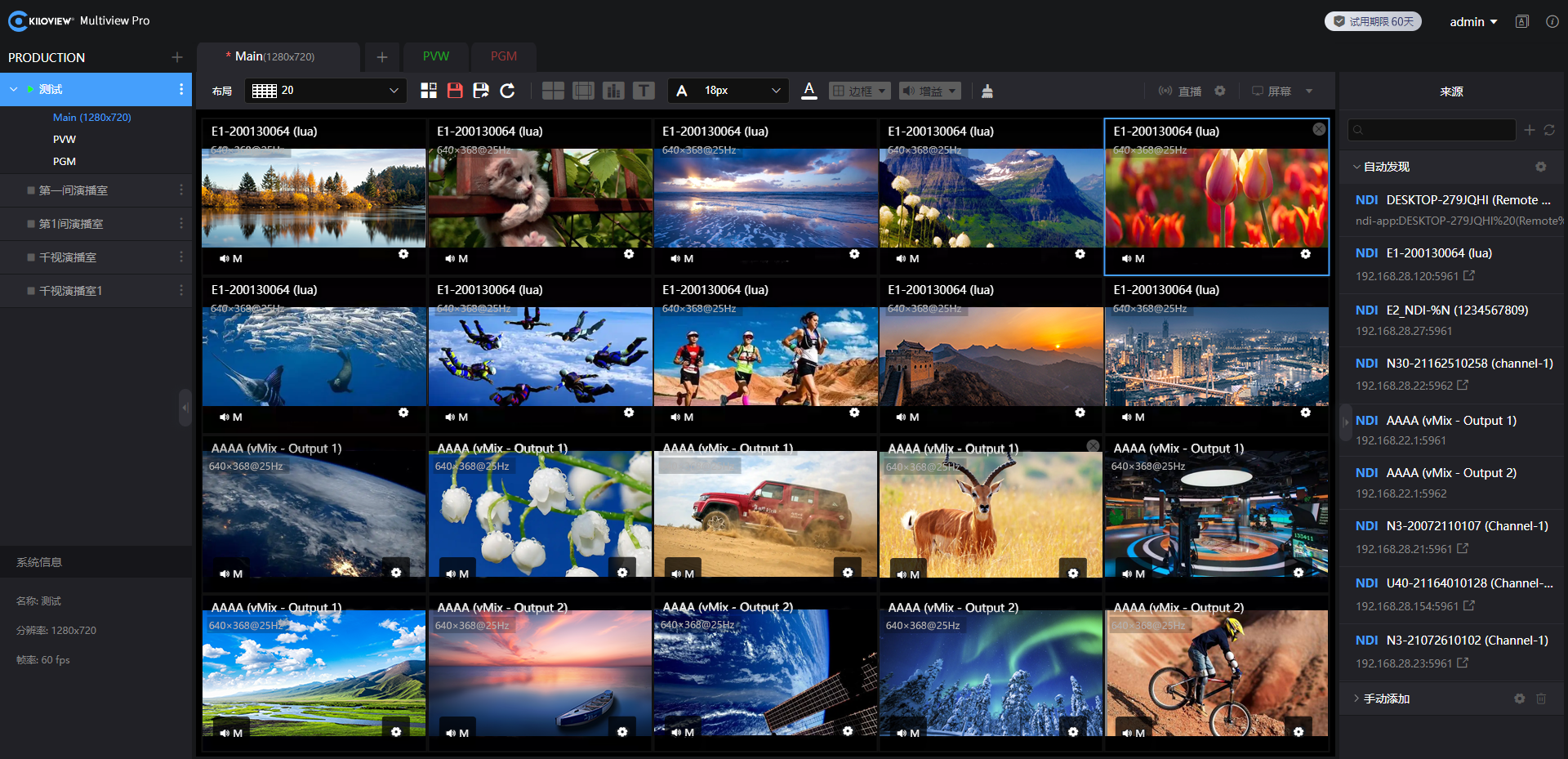The height and width of the screenshot is (759, 1568).
Task: Add a new layout tab
Action: (x=381, y=56)
